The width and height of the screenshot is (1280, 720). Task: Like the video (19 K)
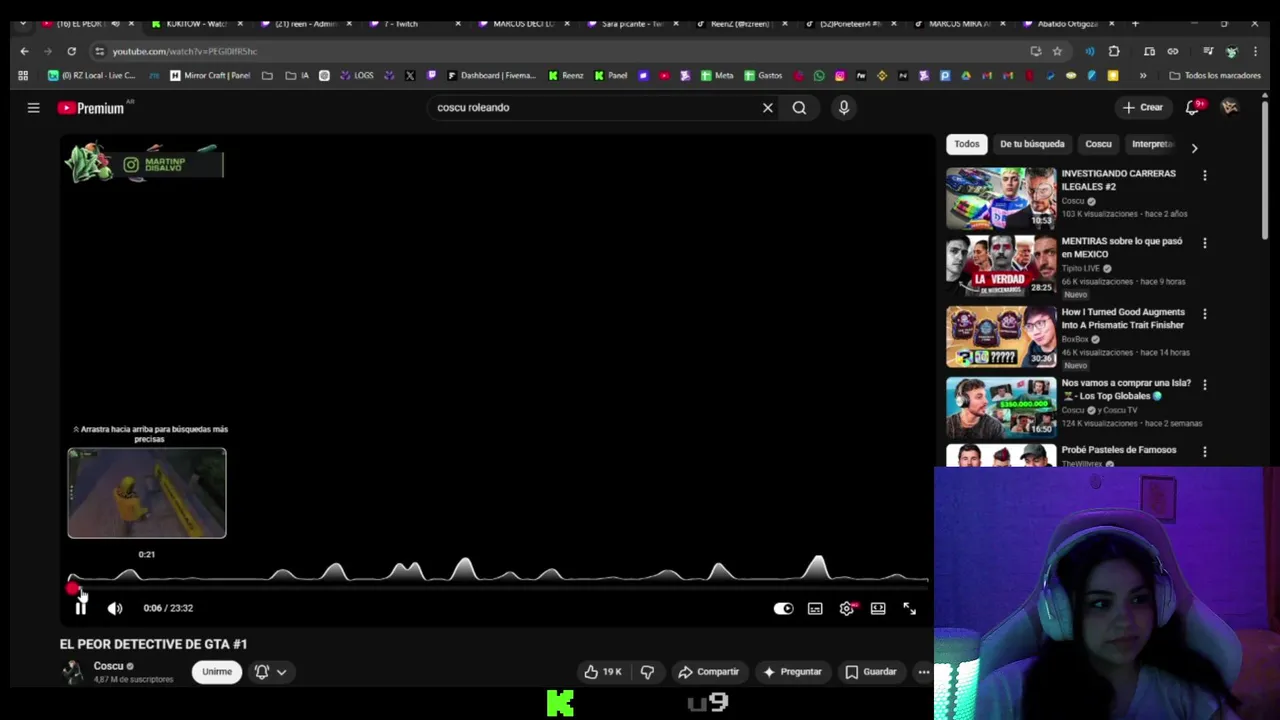pyautogui.click(x=602, y=672)
